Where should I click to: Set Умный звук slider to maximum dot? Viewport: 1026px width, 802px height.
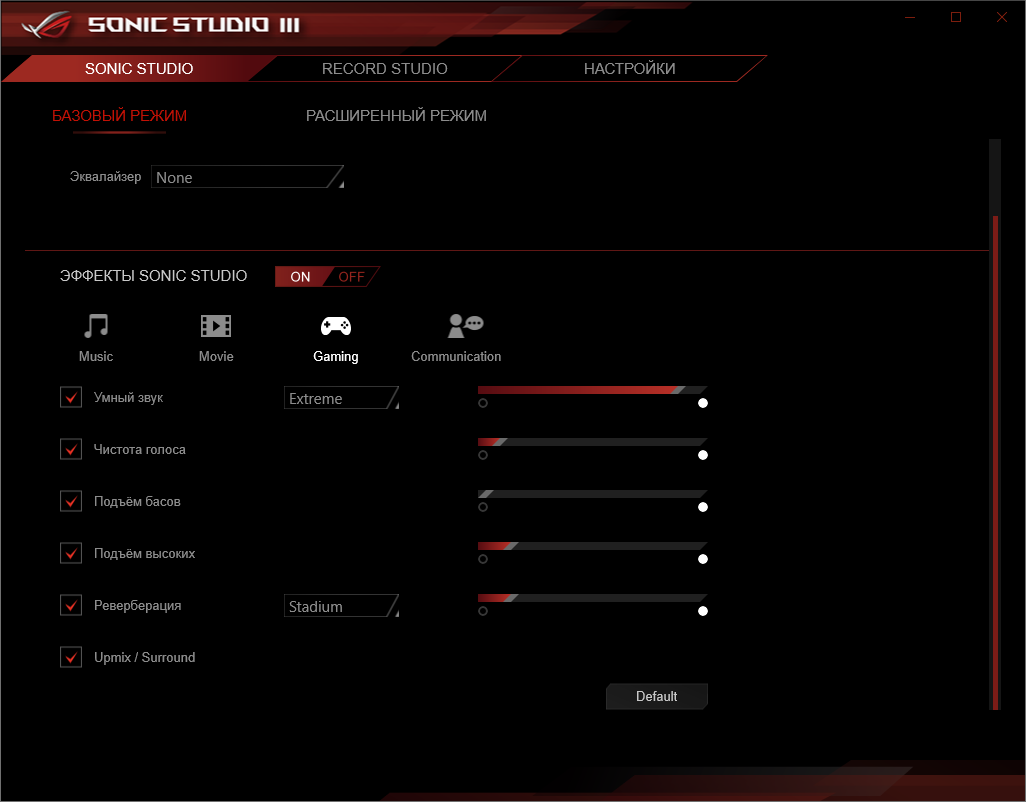[x=703, y=403]
